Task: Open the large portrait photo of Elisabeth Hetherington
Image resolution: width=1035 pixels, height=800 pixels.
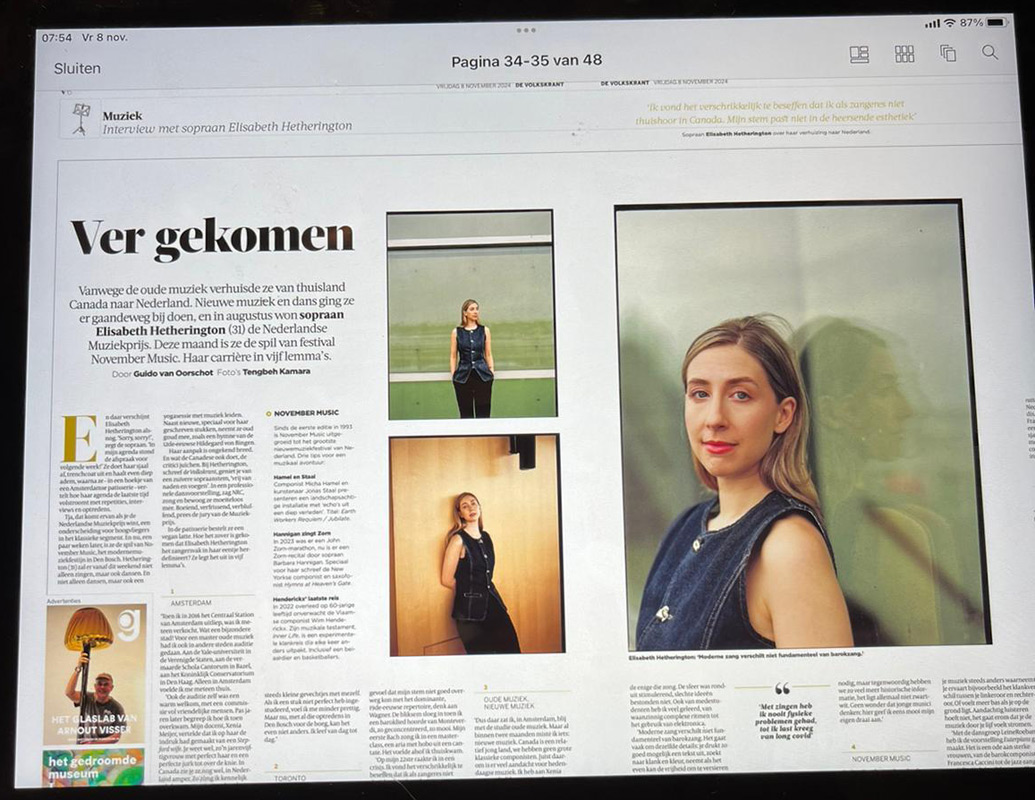Action: (790, 425)
